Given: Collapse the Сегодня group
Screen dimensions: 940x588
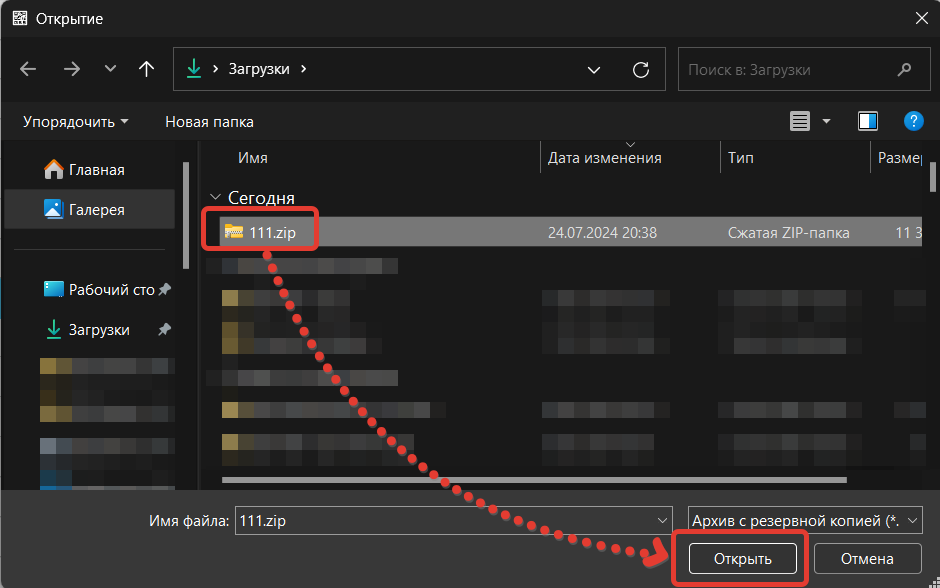Looking at the screenshot, I should (215, 198).
